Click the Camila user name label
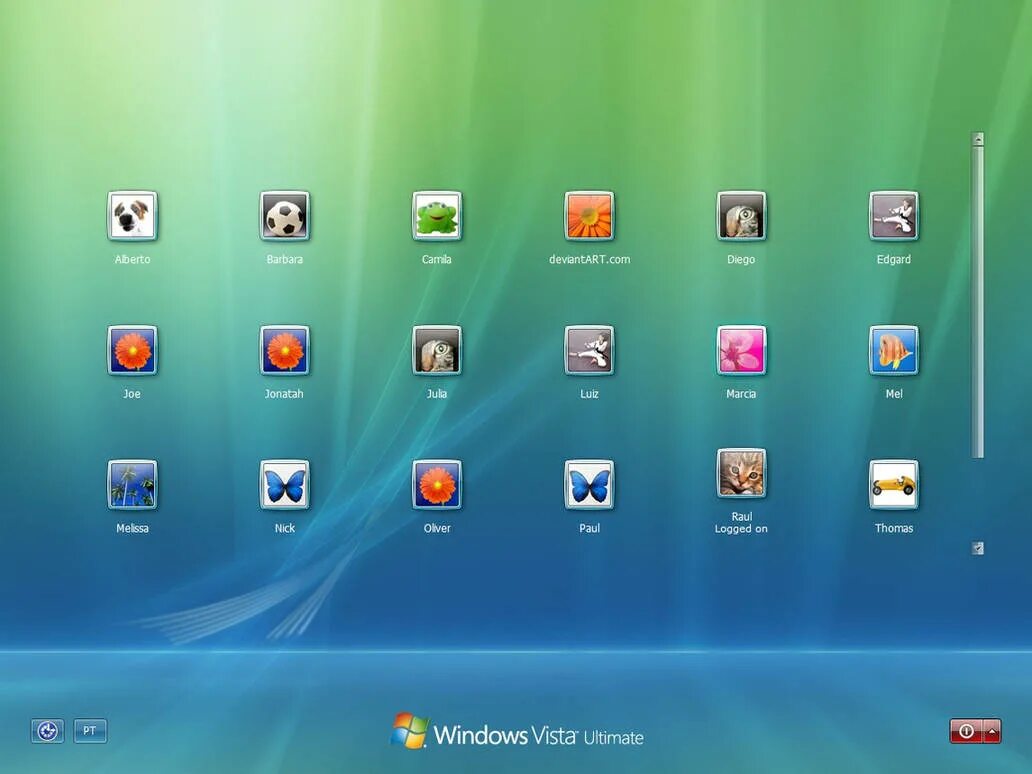The image size is (1032, 774). [437, 259]
